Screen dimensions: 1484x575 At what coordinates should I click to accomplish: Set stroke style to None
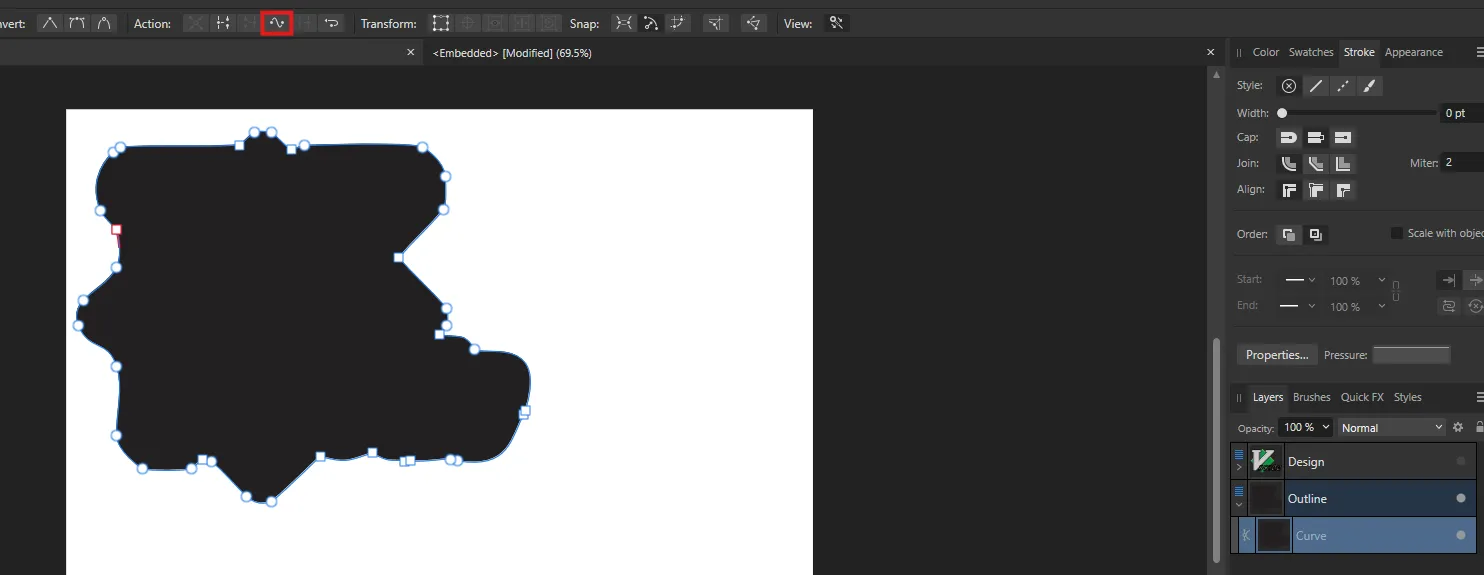pyautogui.click(x=1289, y=86)
